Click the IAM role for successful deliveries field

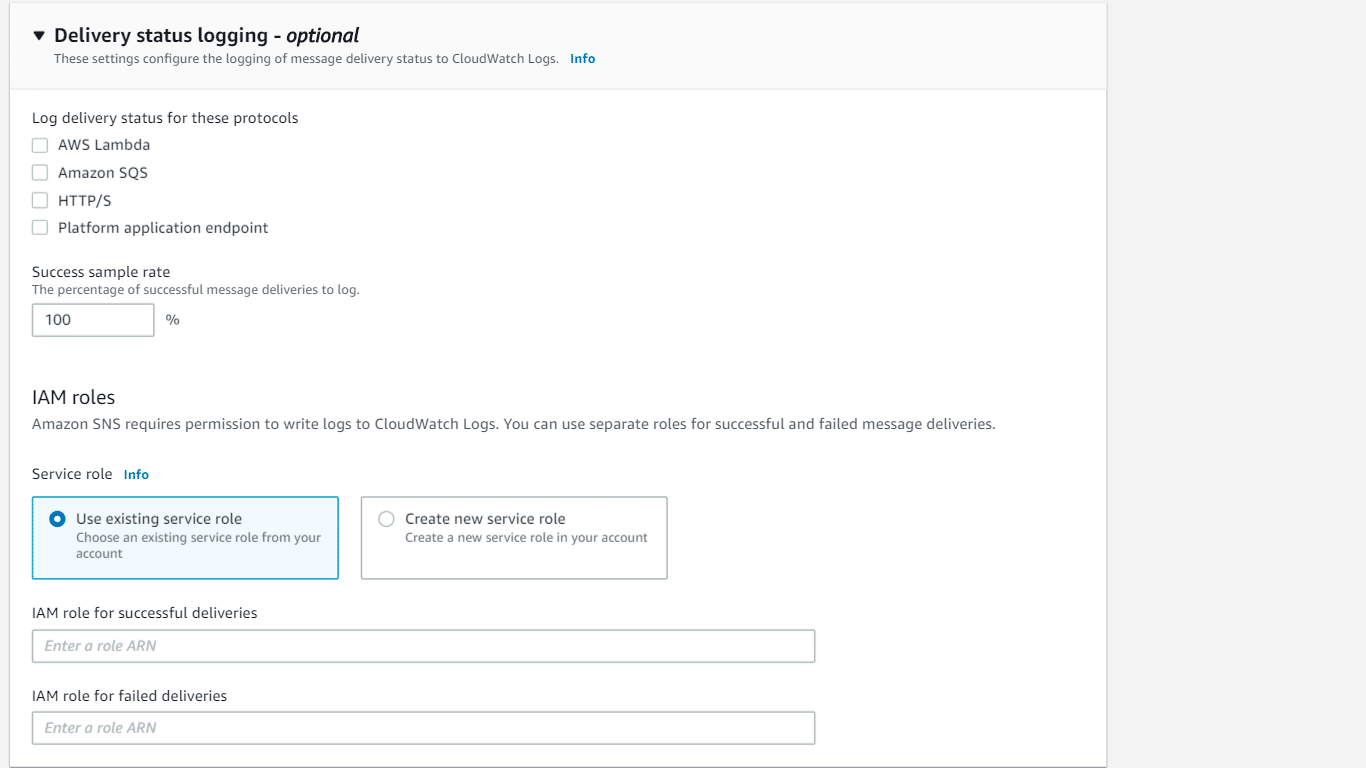(423, 645)
